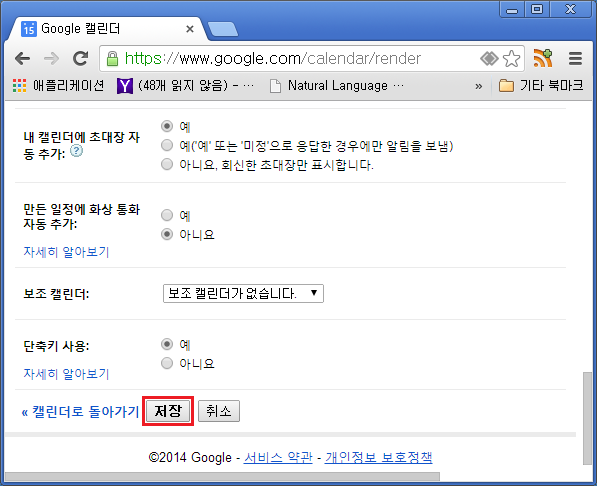The width and height of the screenshot is (597, 486).
Task: Select 예 for 화상 통화 자동 추가
Action: coord(167,215)
